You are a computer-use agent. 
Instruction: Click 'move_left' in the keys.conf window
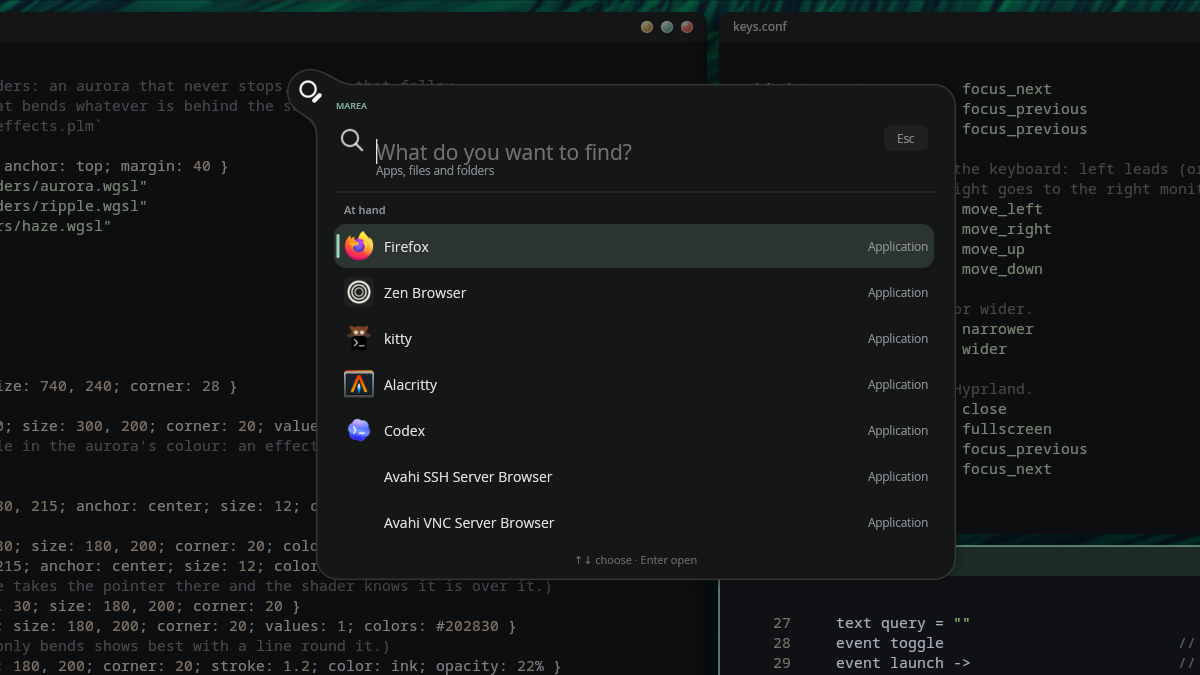pyautogui.click(x=1002, y=209)
